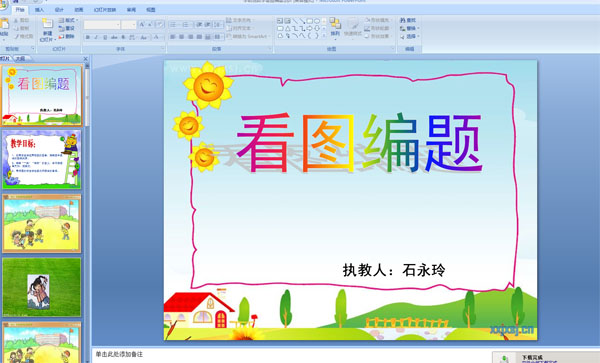600x363 pixels.
Task: Toggle Underline formatting
Action: [105, 37]
